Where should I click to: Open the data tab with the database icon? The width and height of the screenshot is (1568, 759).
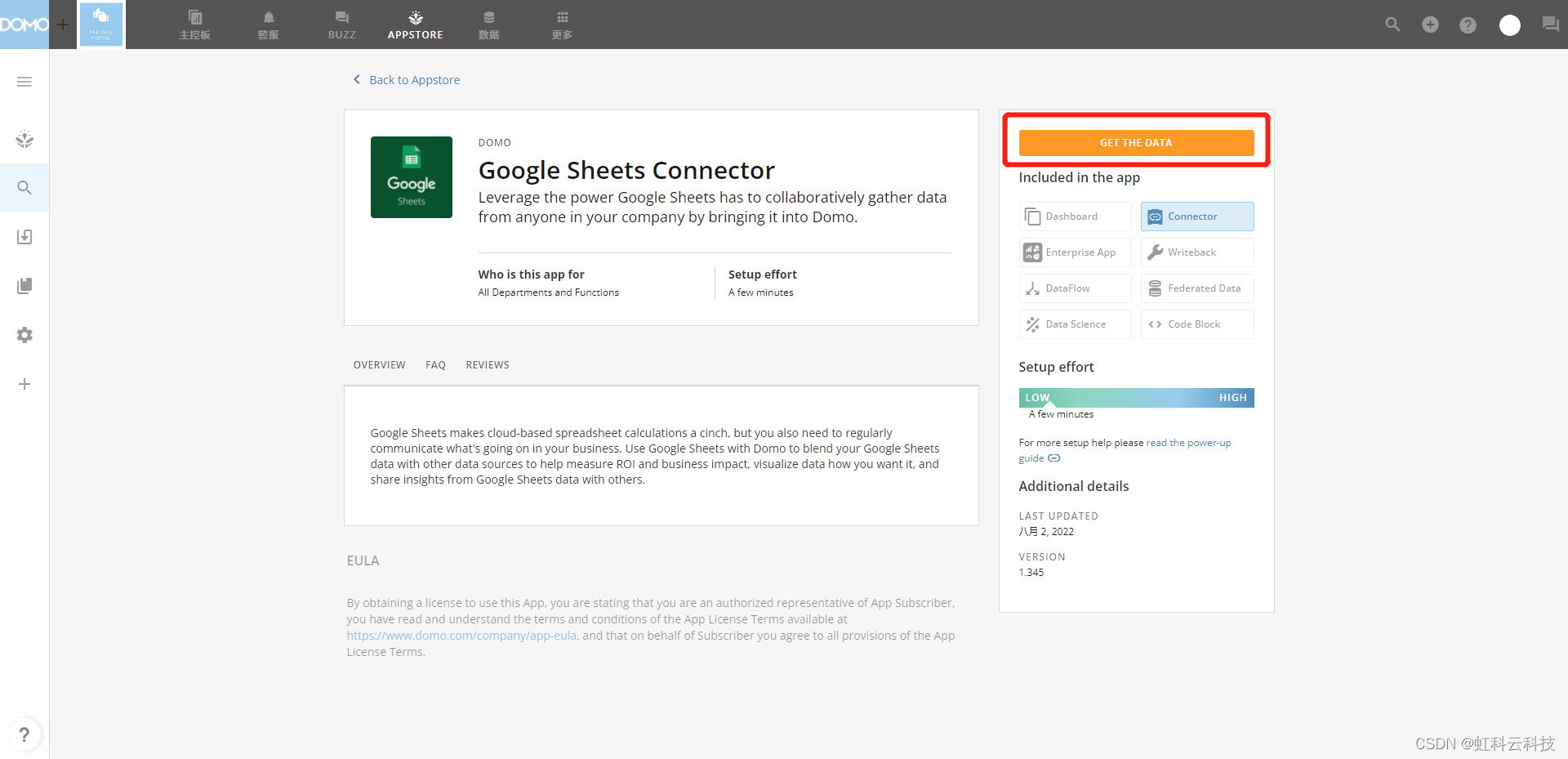[x=489, y=25]
